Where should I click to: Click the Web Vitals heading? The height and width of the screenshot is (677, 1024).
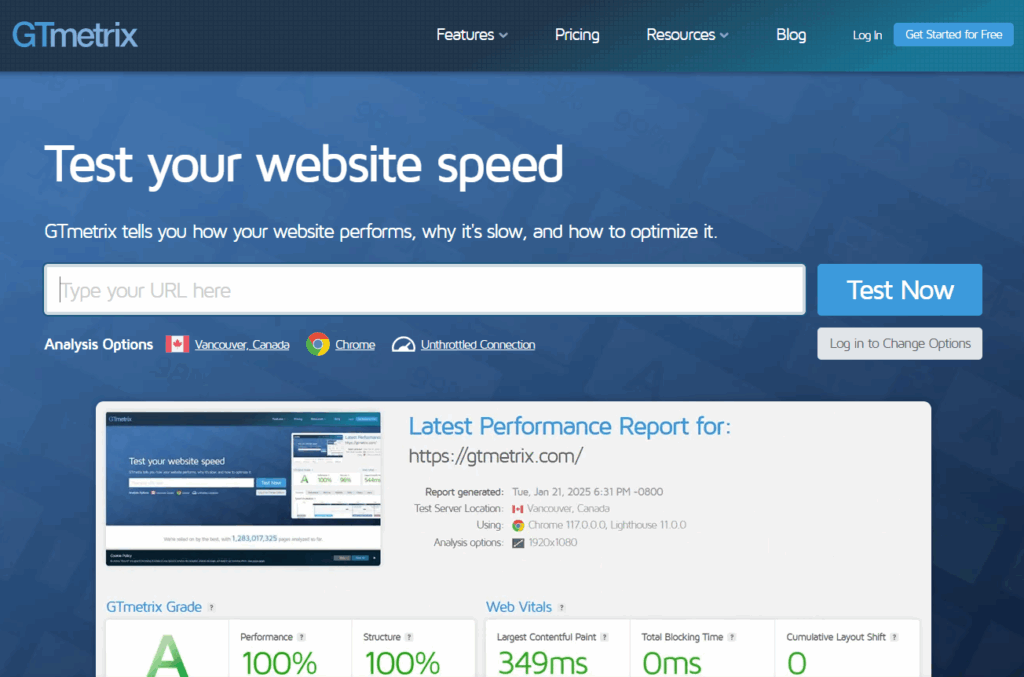pos(519,607)
